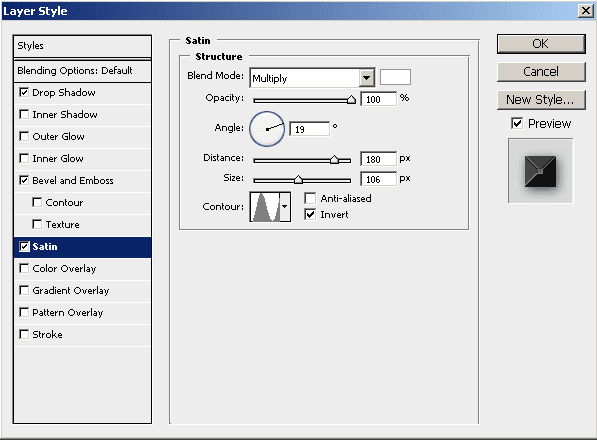Screen dimensions: 597x440
Task: Click the Opacity slider handle
Action: click(351, 100)
